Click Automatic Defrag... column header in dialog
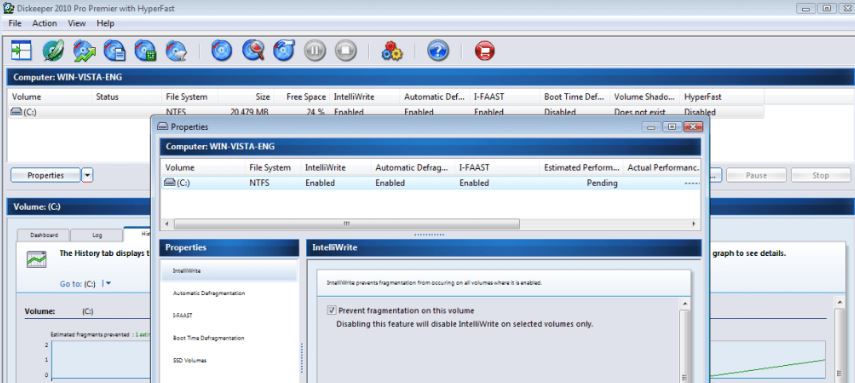 [x=413, y=167]
